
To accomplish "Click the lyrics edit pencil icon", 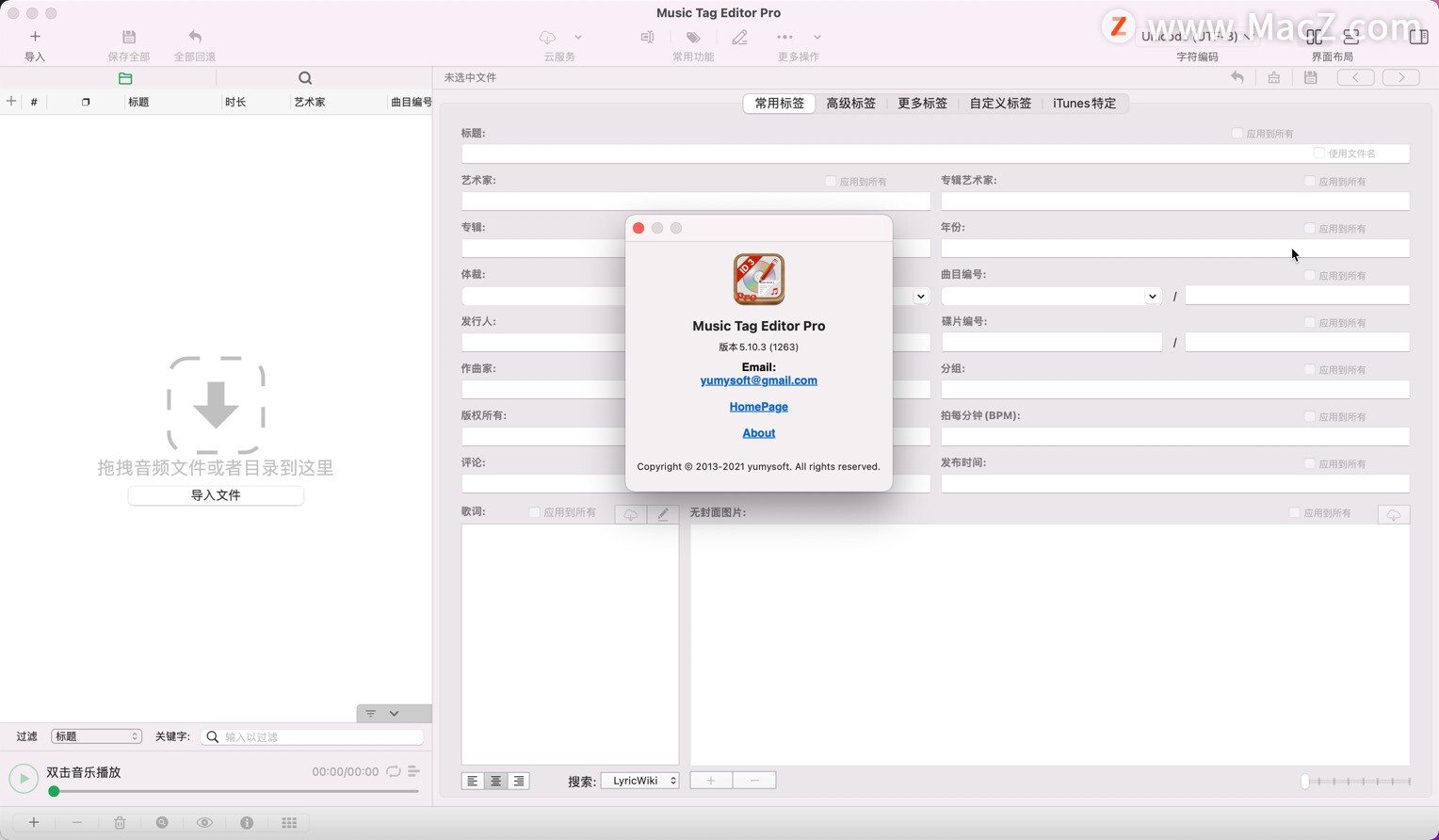I will tap(663, 514).
